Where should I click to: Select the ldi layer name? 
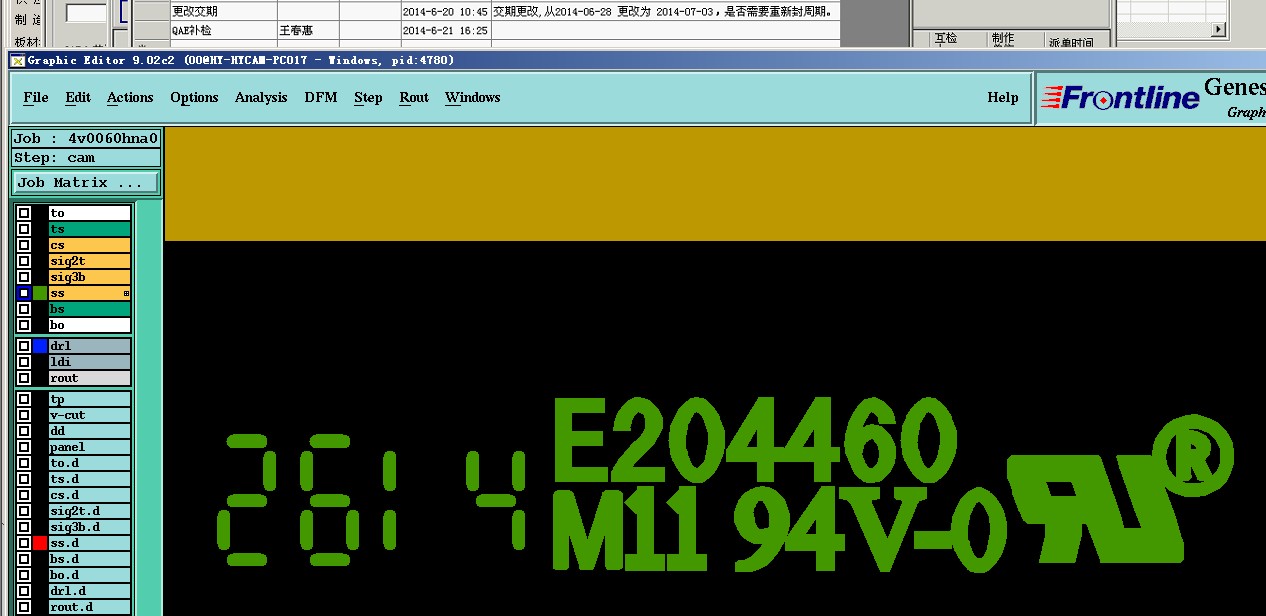(x=90, y=362)
